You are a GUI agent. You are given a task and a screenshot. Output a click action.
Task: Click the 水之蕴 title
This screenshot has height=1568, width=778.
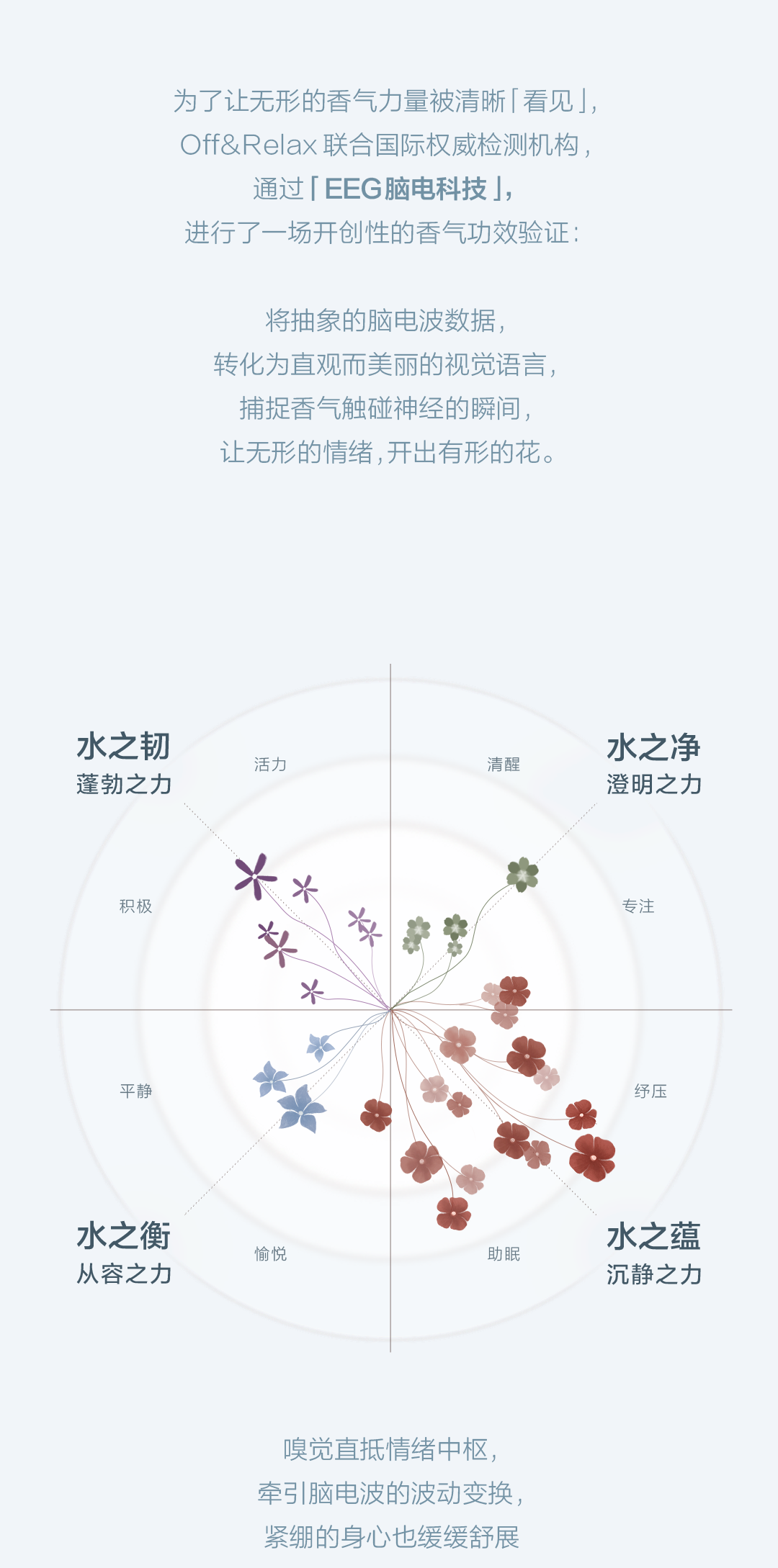click(x=653, y=1237)
